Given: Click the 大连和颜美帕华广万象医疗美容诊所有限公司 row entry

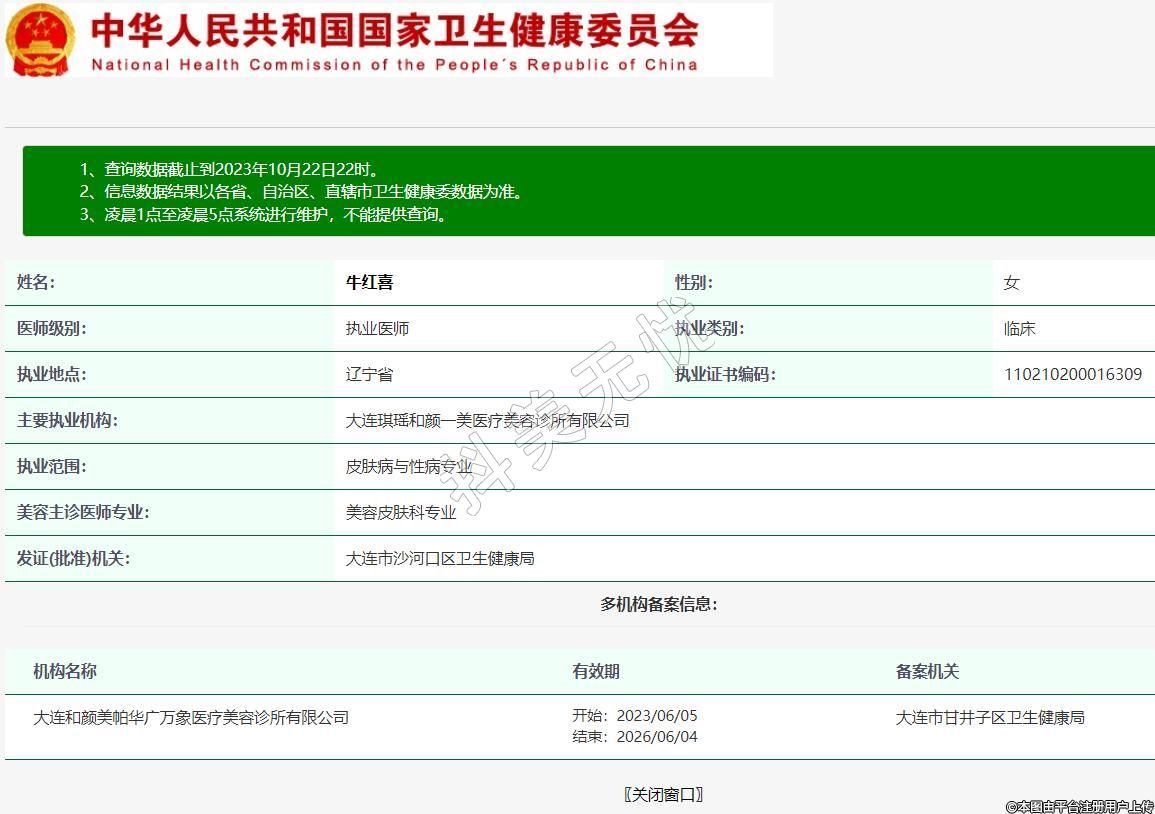Looking at the screenshot, I should click(191, 717).
